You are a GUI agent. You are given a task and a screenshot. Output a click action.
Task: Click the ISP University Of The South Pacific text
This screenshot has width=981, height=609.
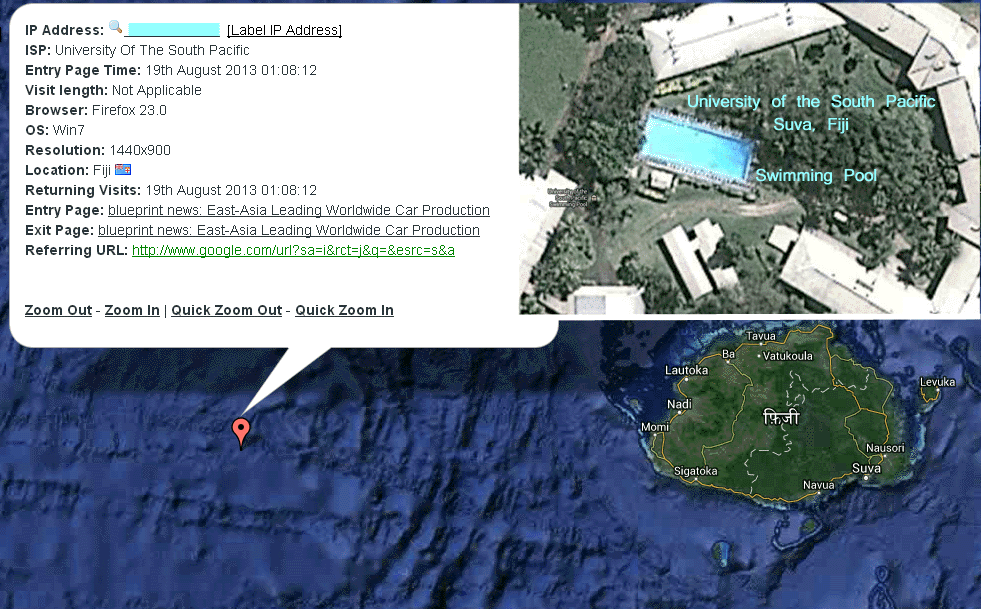137,50
